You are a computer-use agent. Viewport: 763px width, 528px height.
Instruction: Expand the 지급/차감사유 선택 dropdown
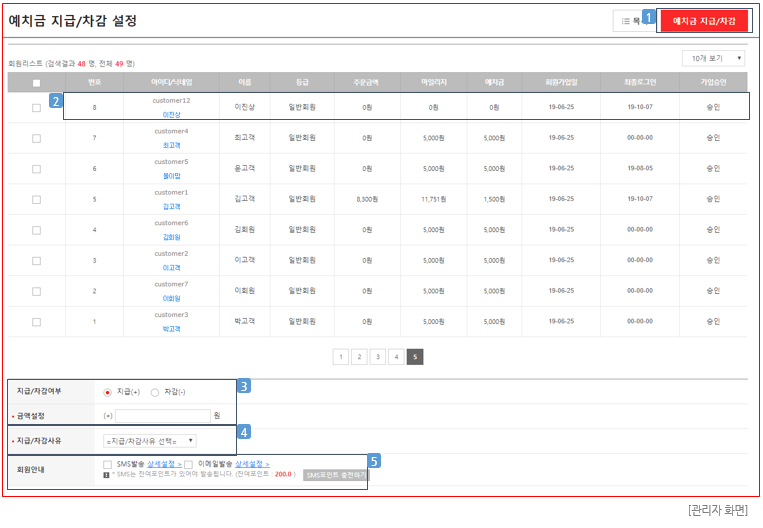(150, 440)
